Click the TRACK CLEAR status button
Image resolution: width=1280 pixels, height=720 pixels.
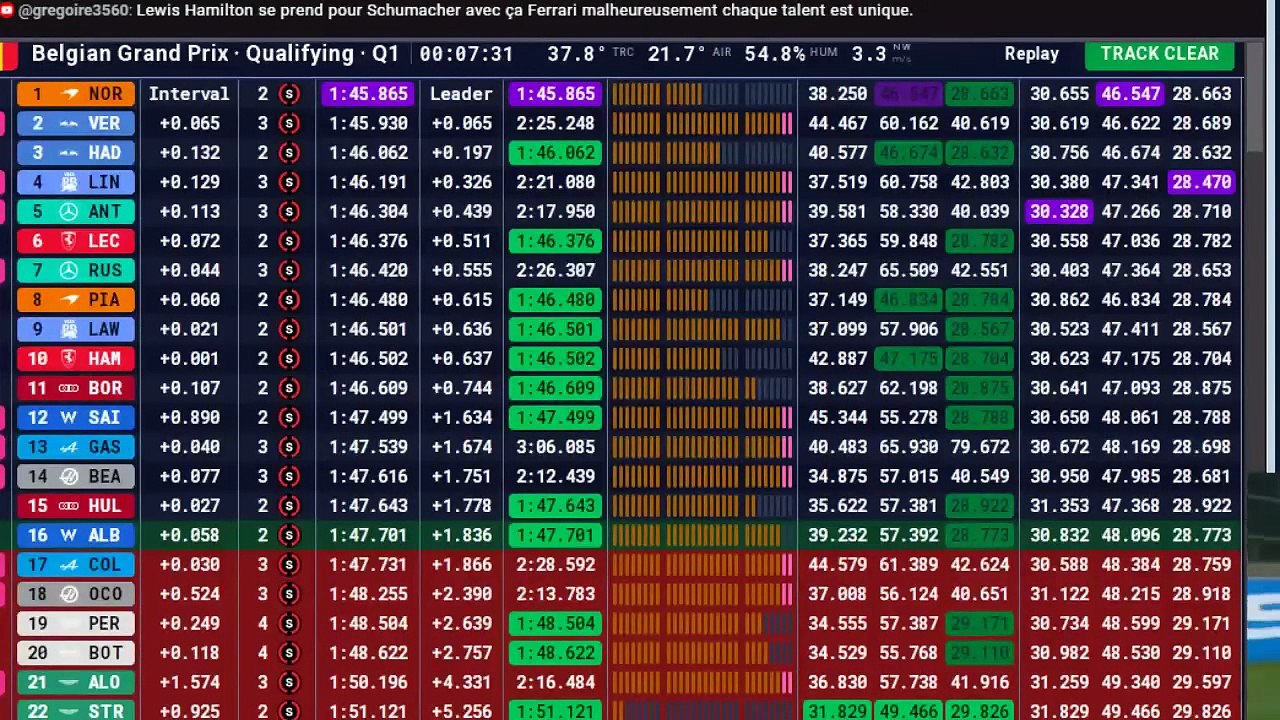(x=1160, y=54)
